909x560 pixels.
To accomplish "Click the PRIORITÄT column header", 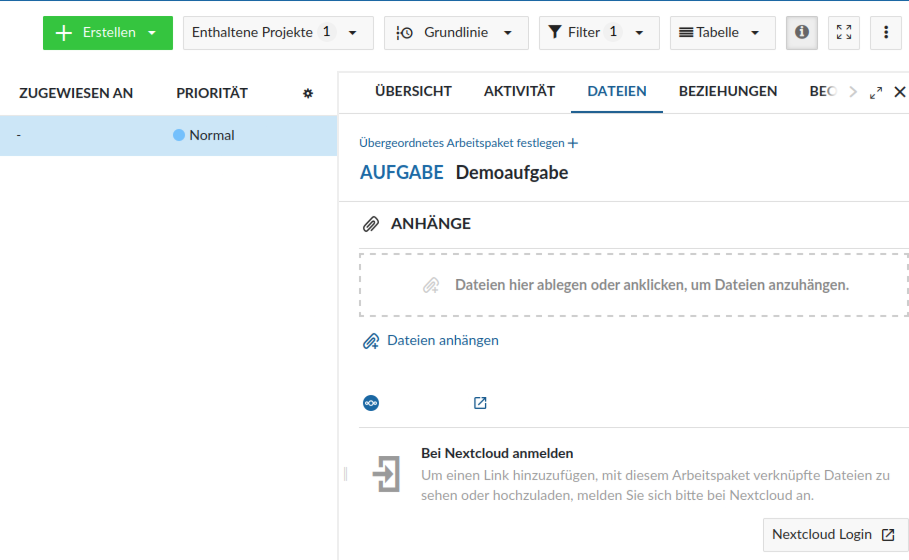I will pyautogui.click(x=212, y=93).
